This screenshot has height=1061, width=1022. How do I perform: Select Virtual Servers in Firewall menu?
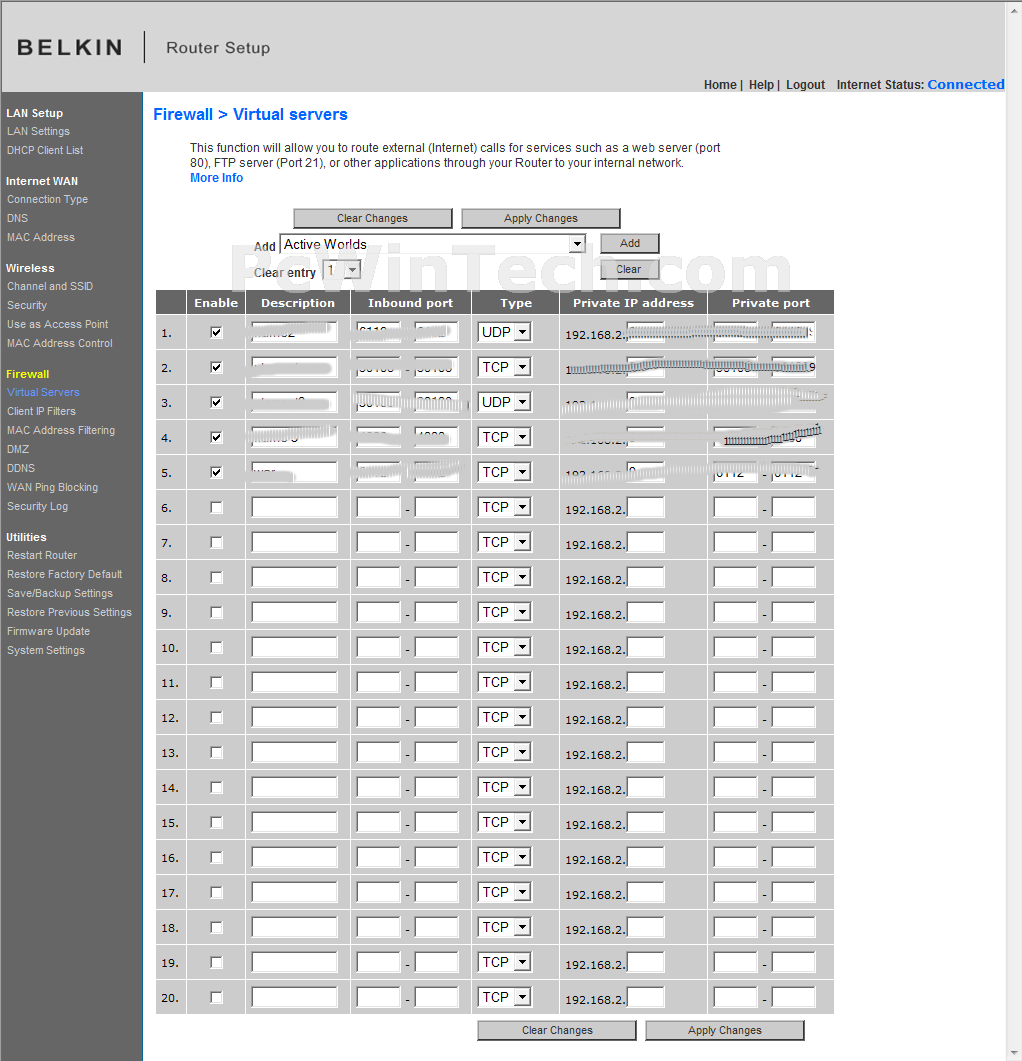coord(43,392)
